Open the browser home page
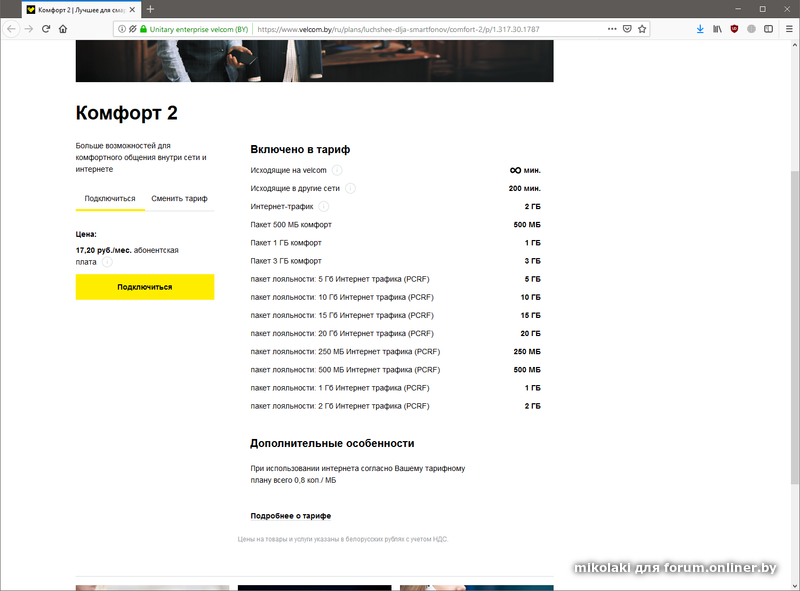800x591 pixels. pos(63,29)
